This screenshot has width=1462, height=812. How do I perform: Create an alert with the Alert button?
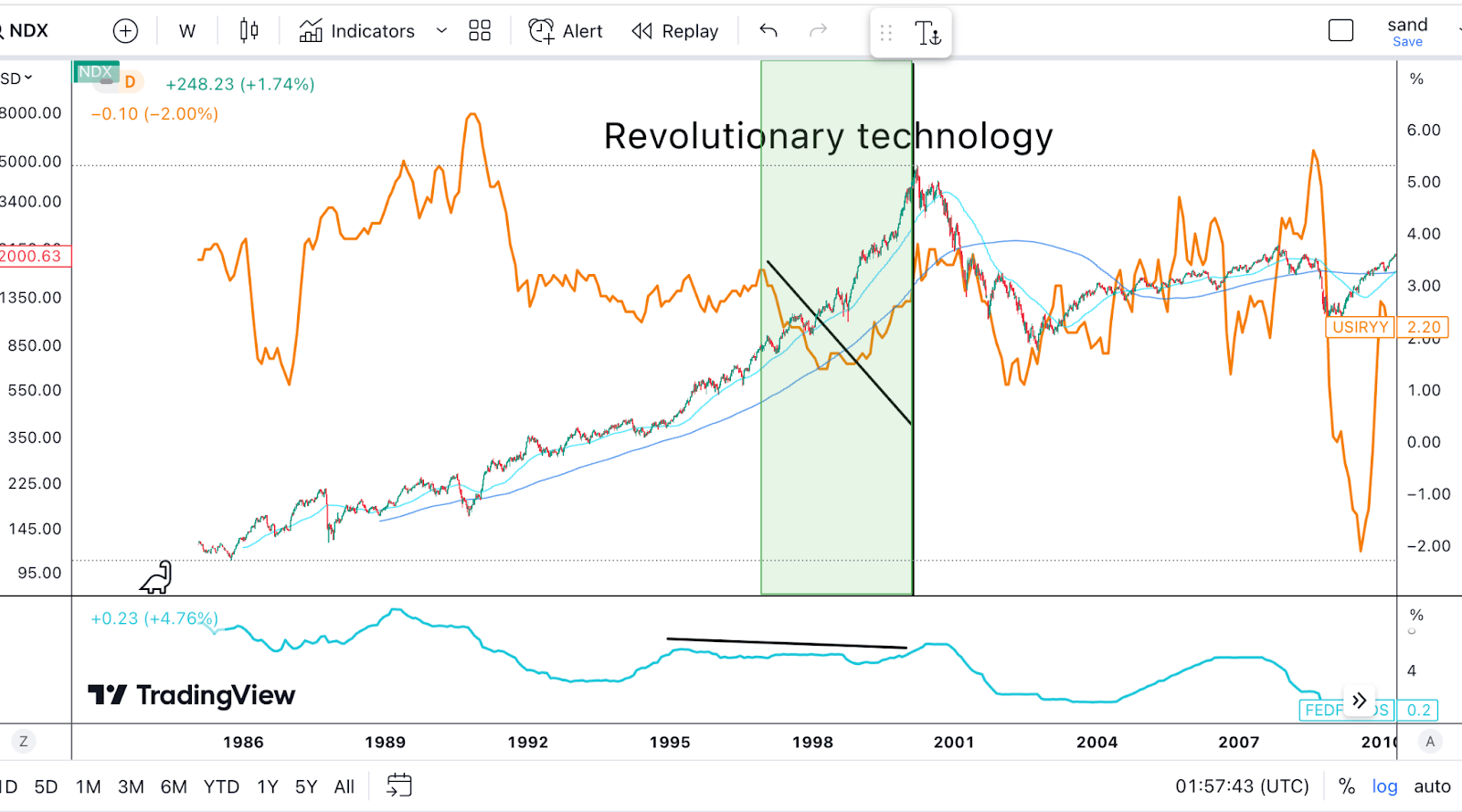(x=565, y=30)
